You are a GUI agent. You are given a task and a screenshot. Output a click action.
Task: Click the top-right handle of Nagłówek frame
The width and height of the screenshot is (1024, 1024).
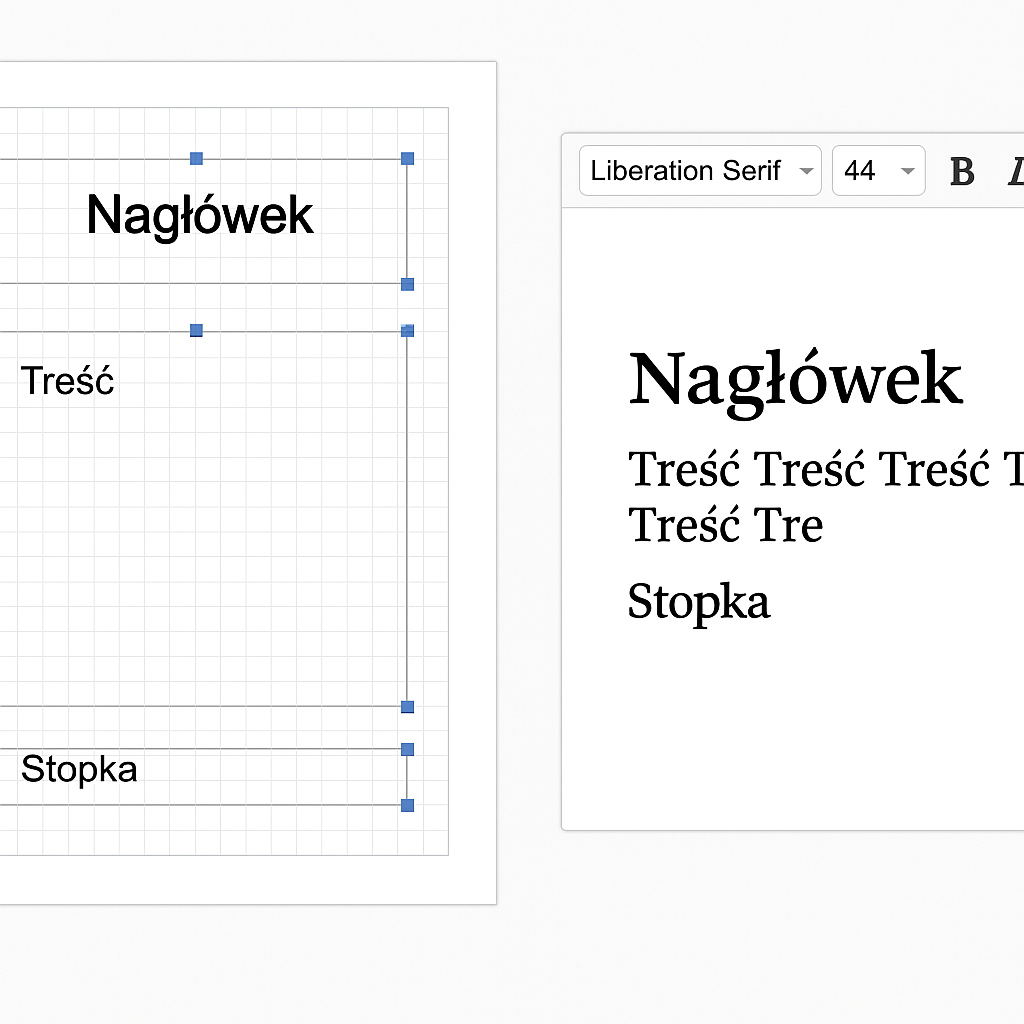click(x=407, y=158)
